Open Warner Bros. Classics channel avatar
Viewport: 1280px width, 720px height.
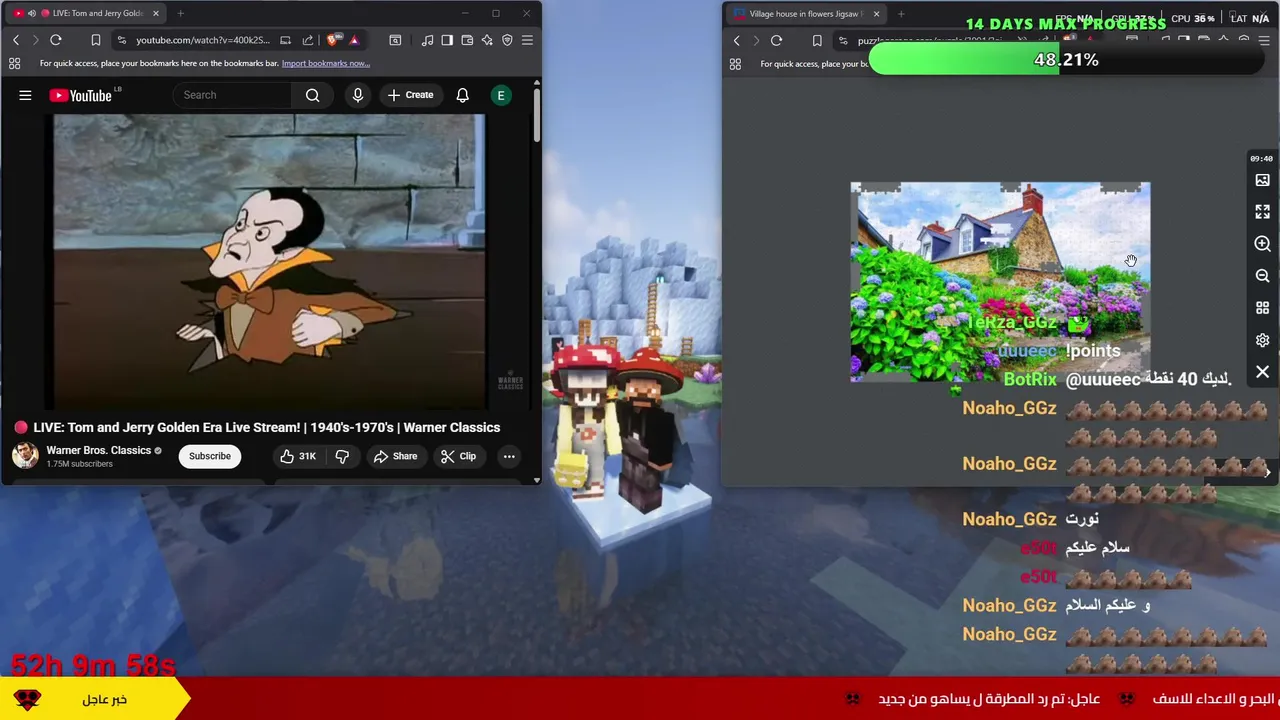point(25,455)
